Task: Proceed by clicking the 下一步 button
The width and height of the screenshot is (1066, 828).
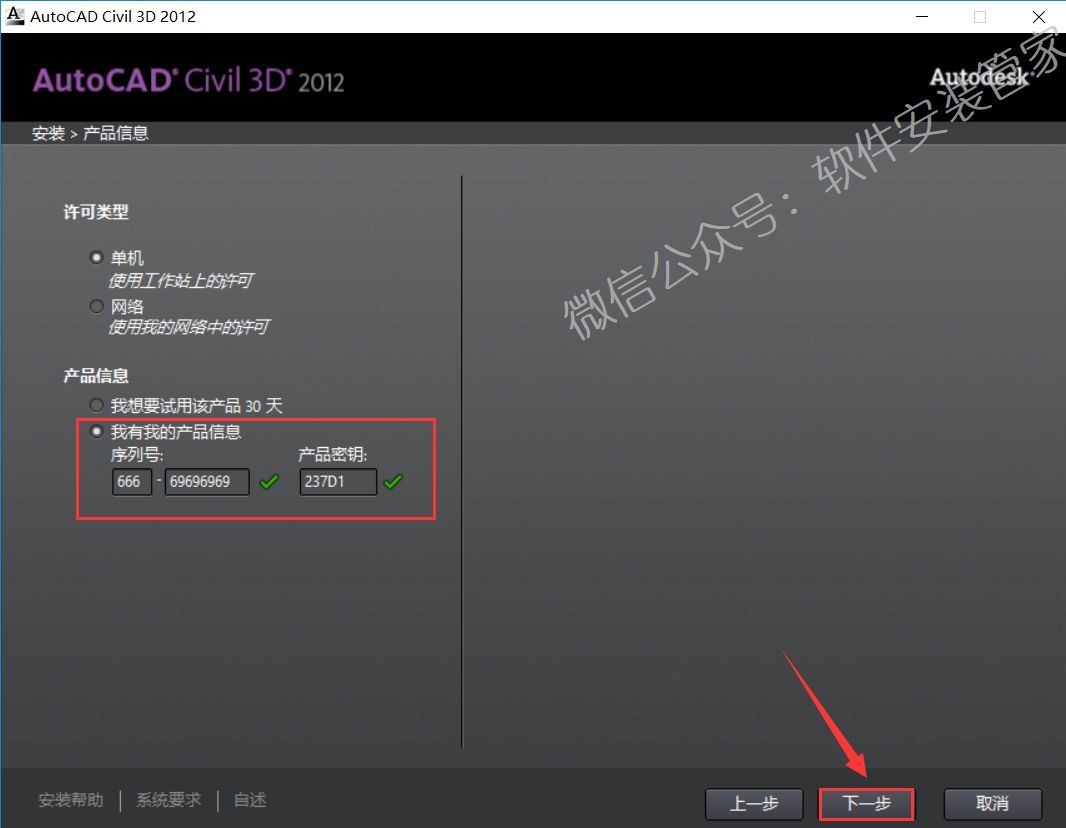Action: [866, 804]
